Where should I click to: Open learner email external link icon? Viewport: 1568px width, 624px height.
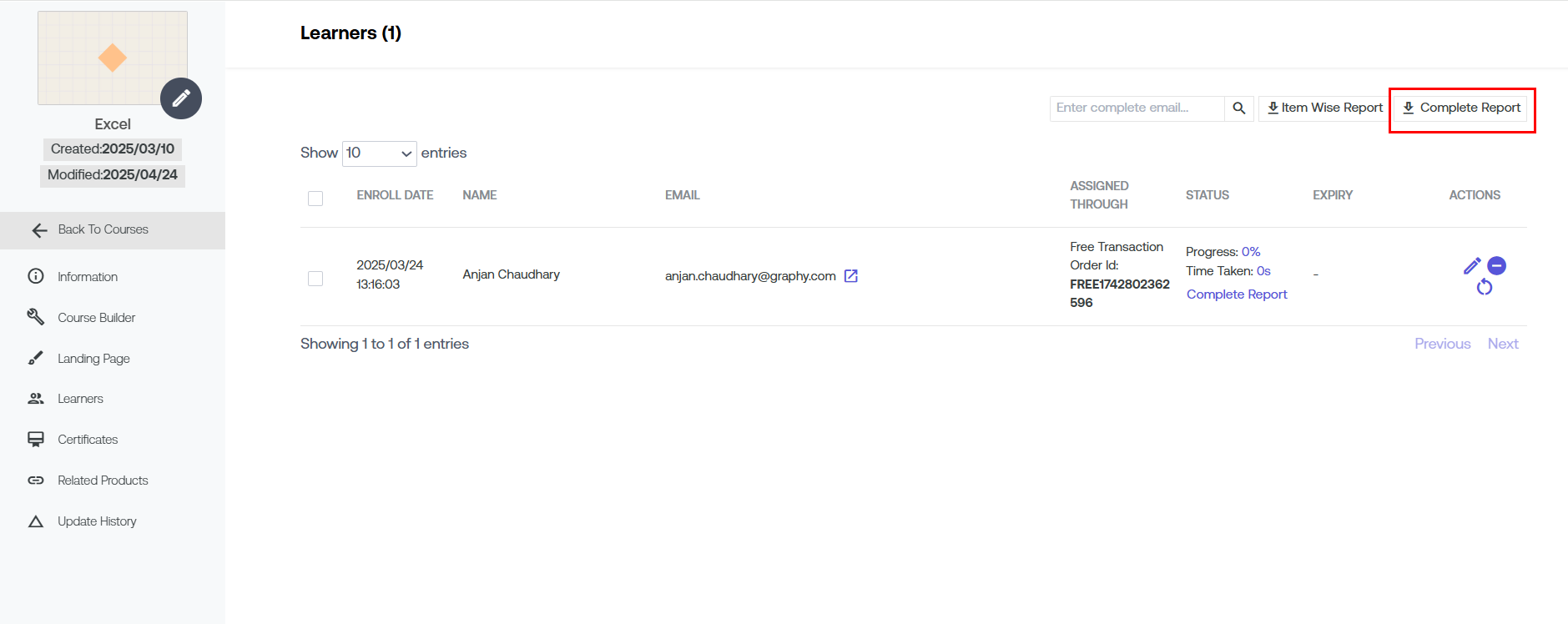[x=850, y=276]
